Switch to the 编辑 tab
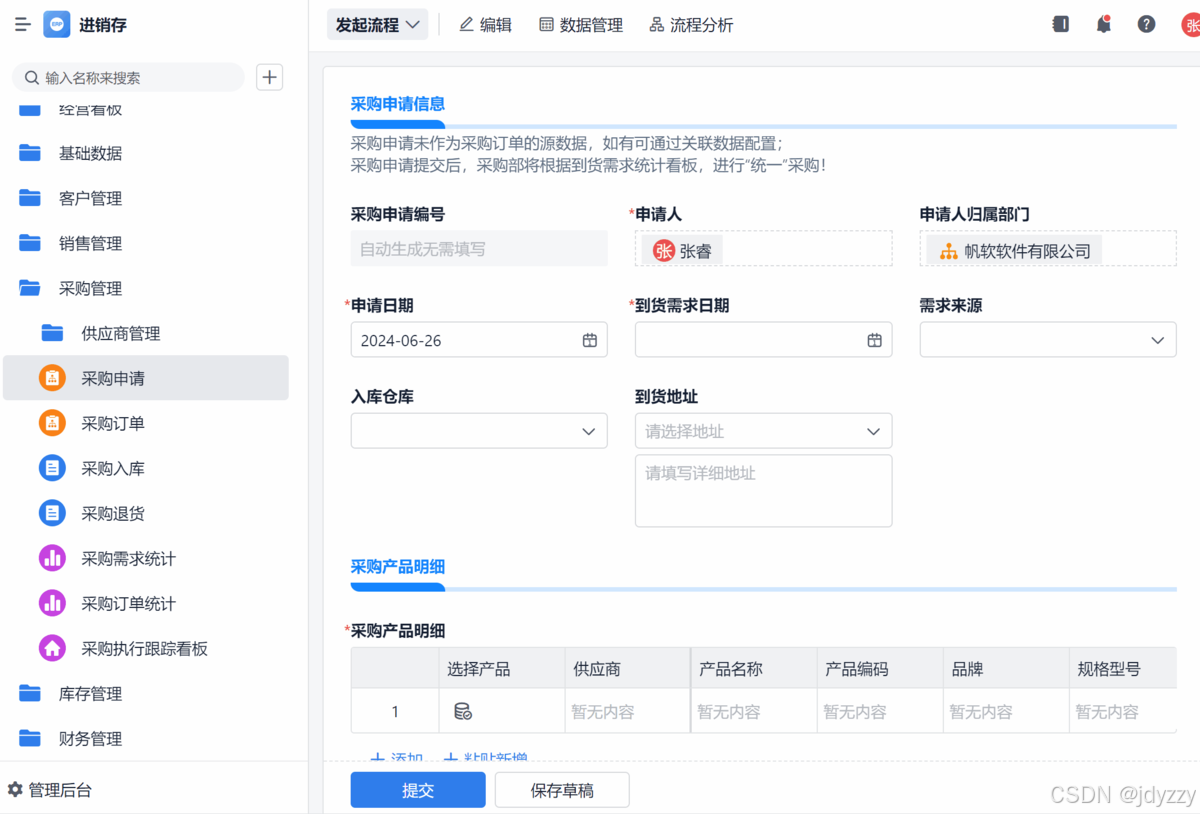Image resolution: width=1200 pixels, height=814 pixels. click(x=485, y=25)
